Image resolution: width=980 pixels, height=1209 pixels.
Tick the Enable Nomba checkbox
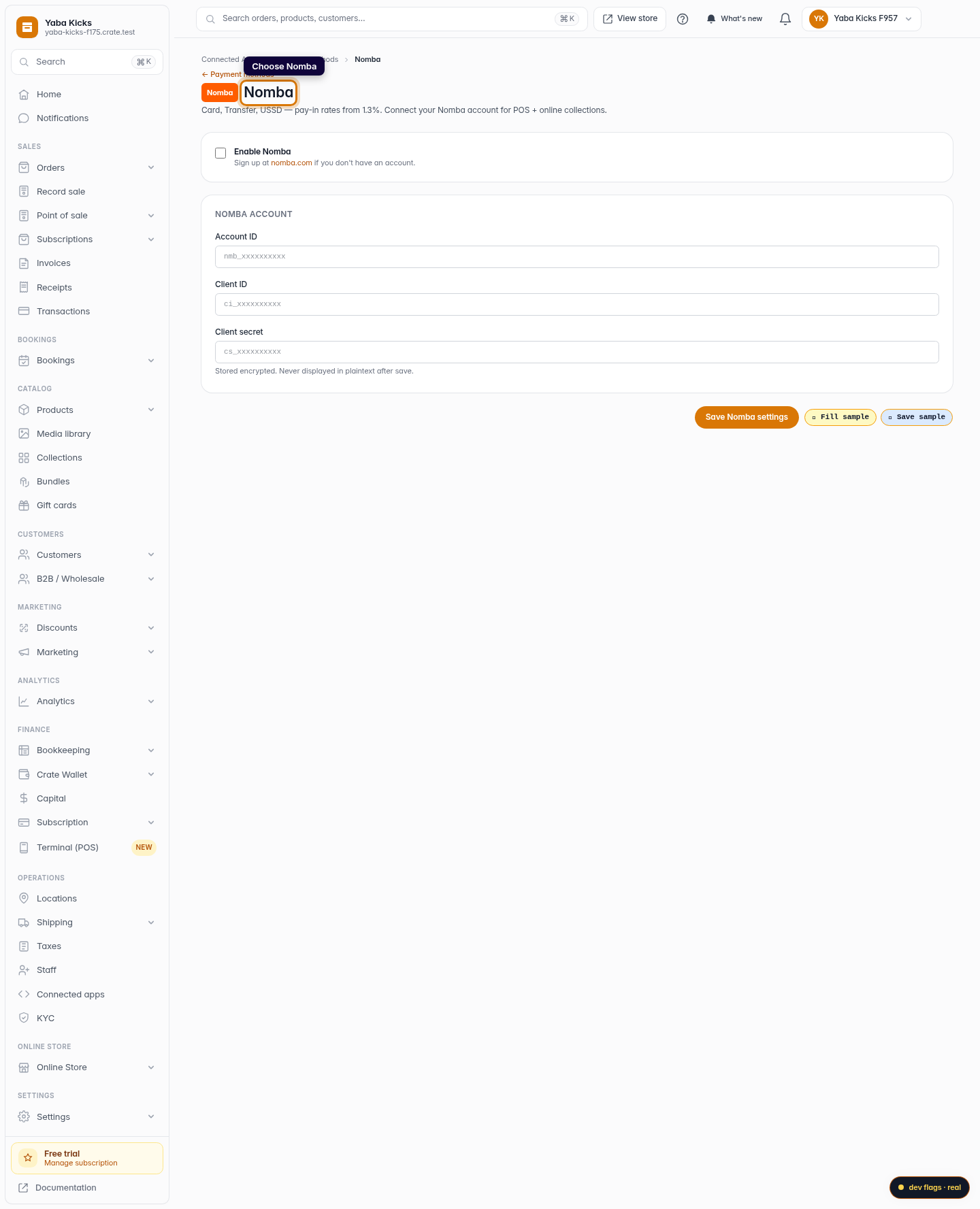(x=220, y=153)
